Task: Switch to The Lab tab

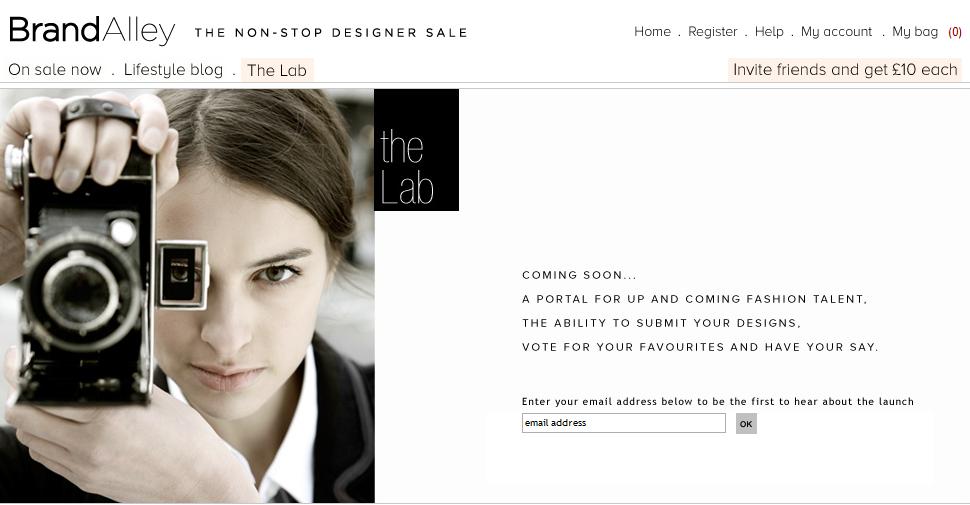Action: [x=277, y=71]
